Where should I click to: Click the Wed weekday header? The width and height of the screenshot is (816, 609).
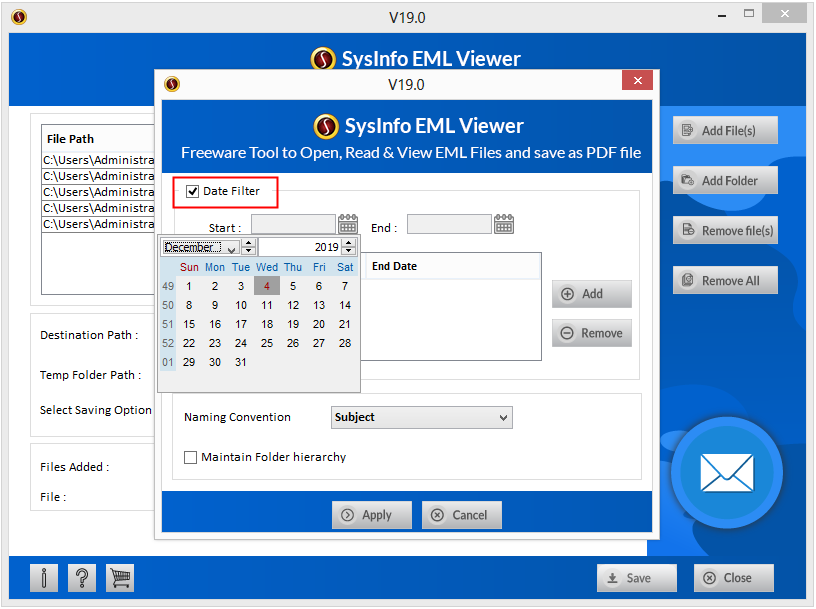pyautogui.click(x=267, y=267)
